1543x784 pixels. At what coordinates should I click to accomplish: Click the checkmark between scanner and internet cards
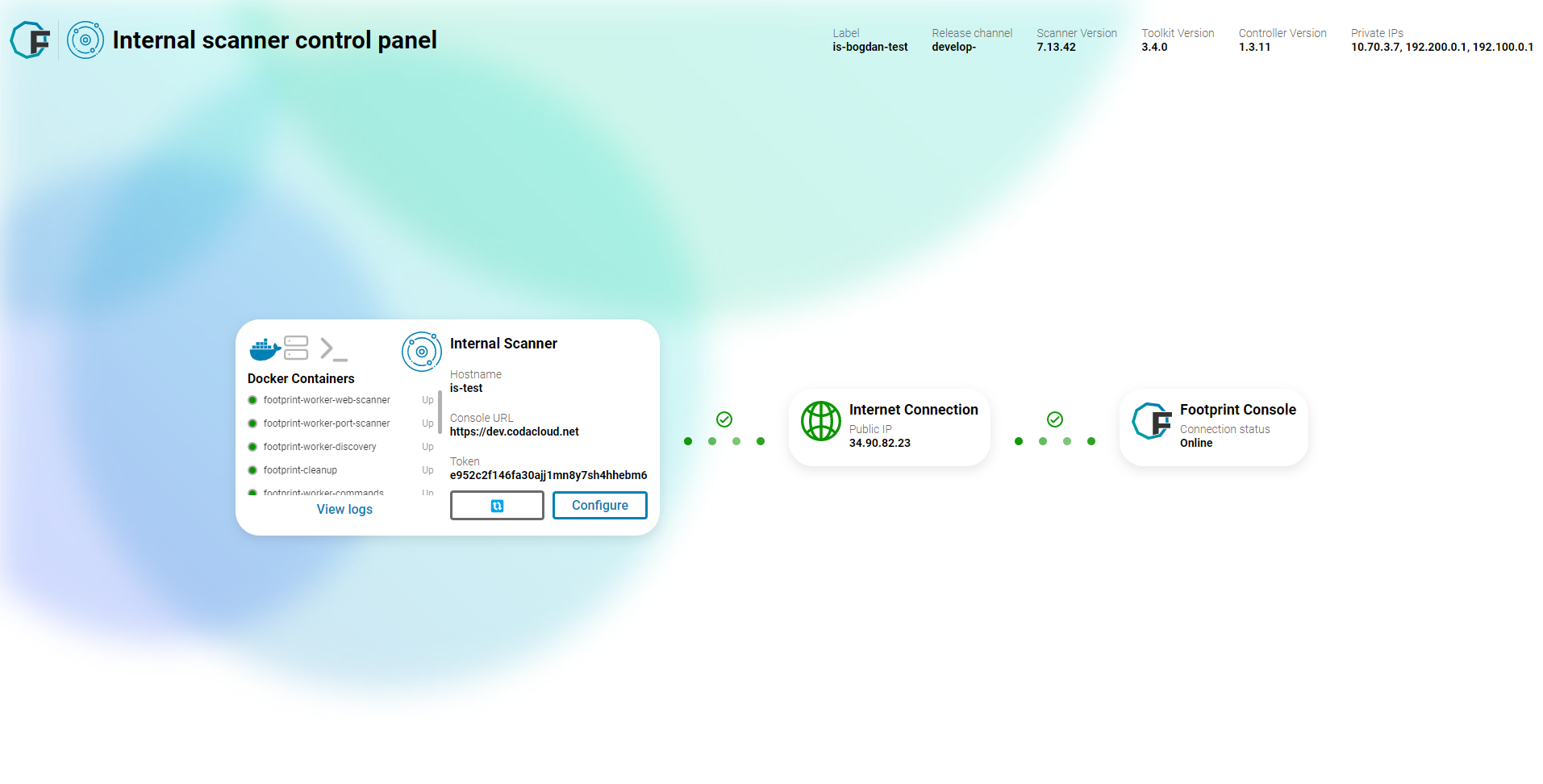(724, 419)
